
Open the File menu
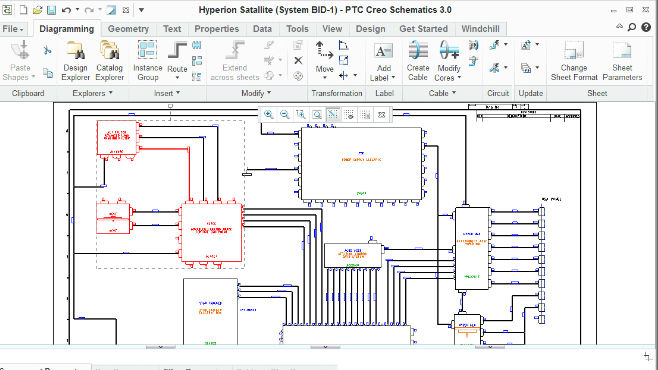pos(13,29)
